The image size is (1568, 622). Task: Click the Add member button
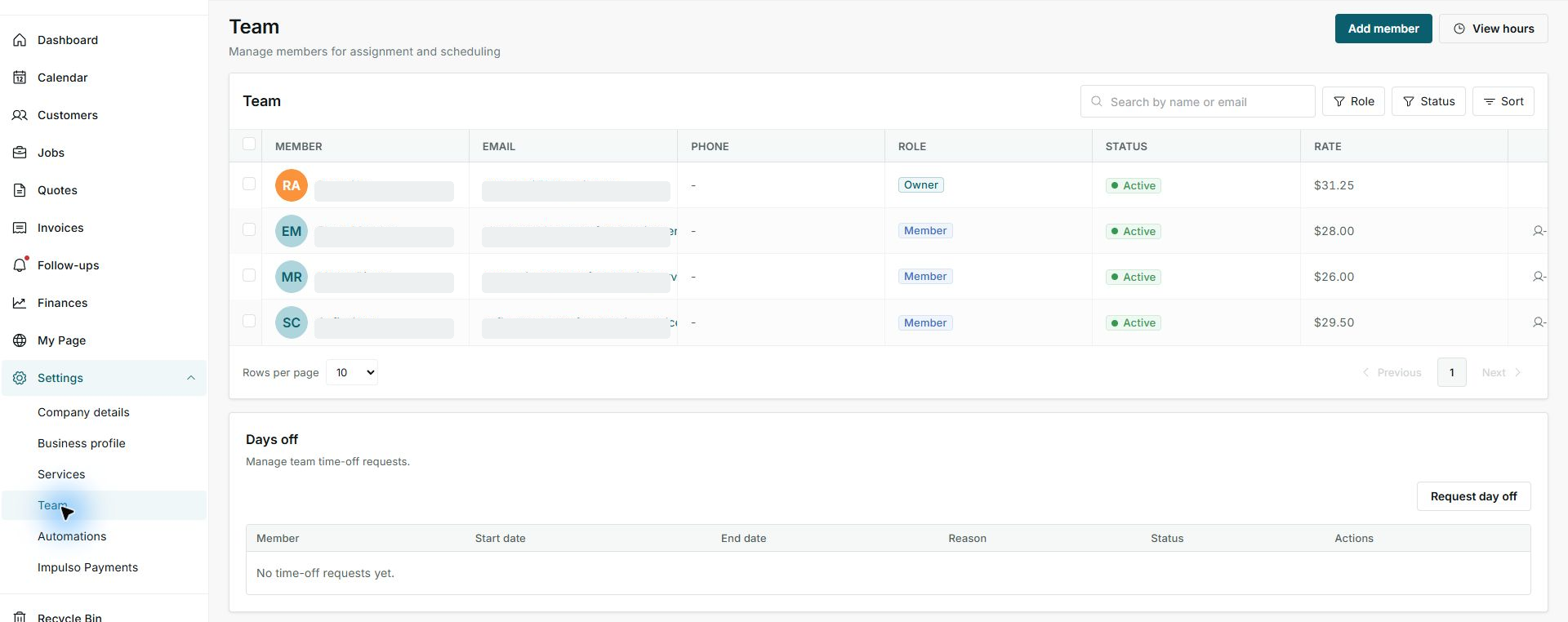pos(1383,29)
